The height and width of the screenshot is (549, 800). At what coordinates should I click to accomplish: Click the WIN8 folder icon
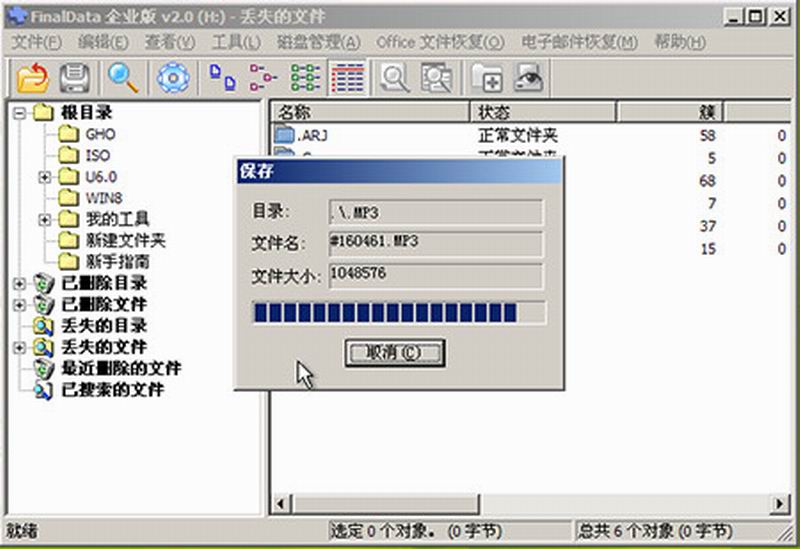(x=68, y=197)
